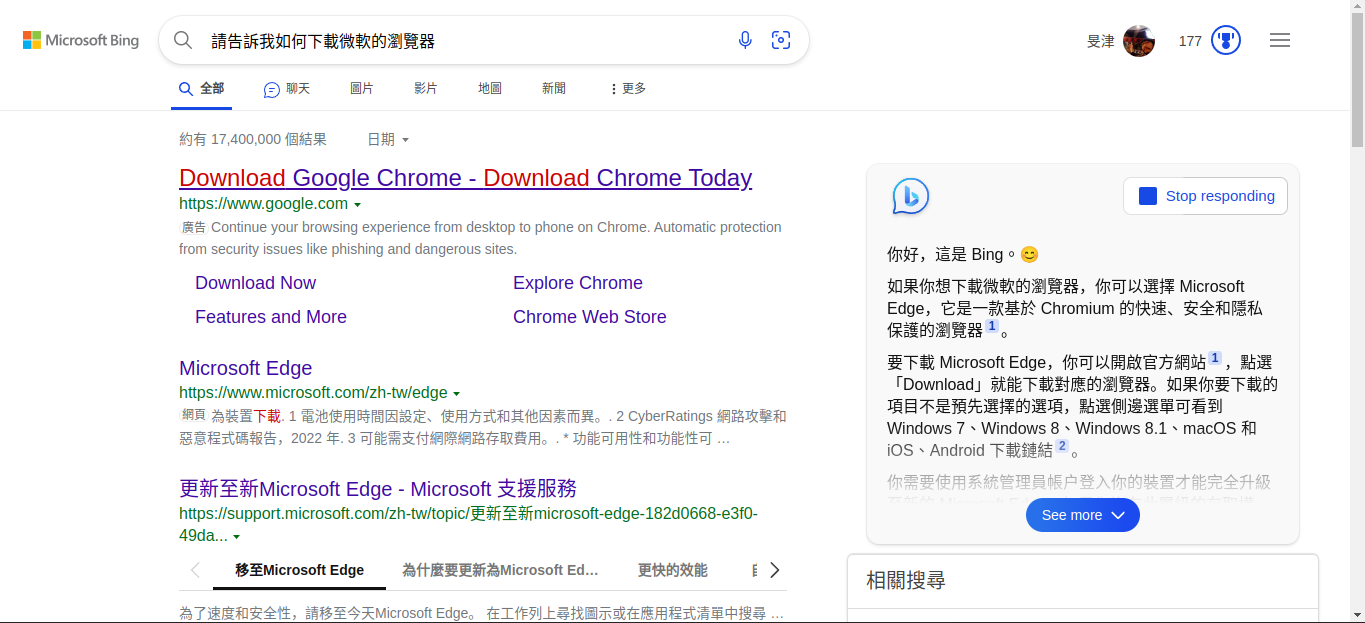Image resolution: width=1365 pixels, height=623 pixels.
Task: Open 更新至新Microsoft Edge support result
Action: (x=378, y=489)
